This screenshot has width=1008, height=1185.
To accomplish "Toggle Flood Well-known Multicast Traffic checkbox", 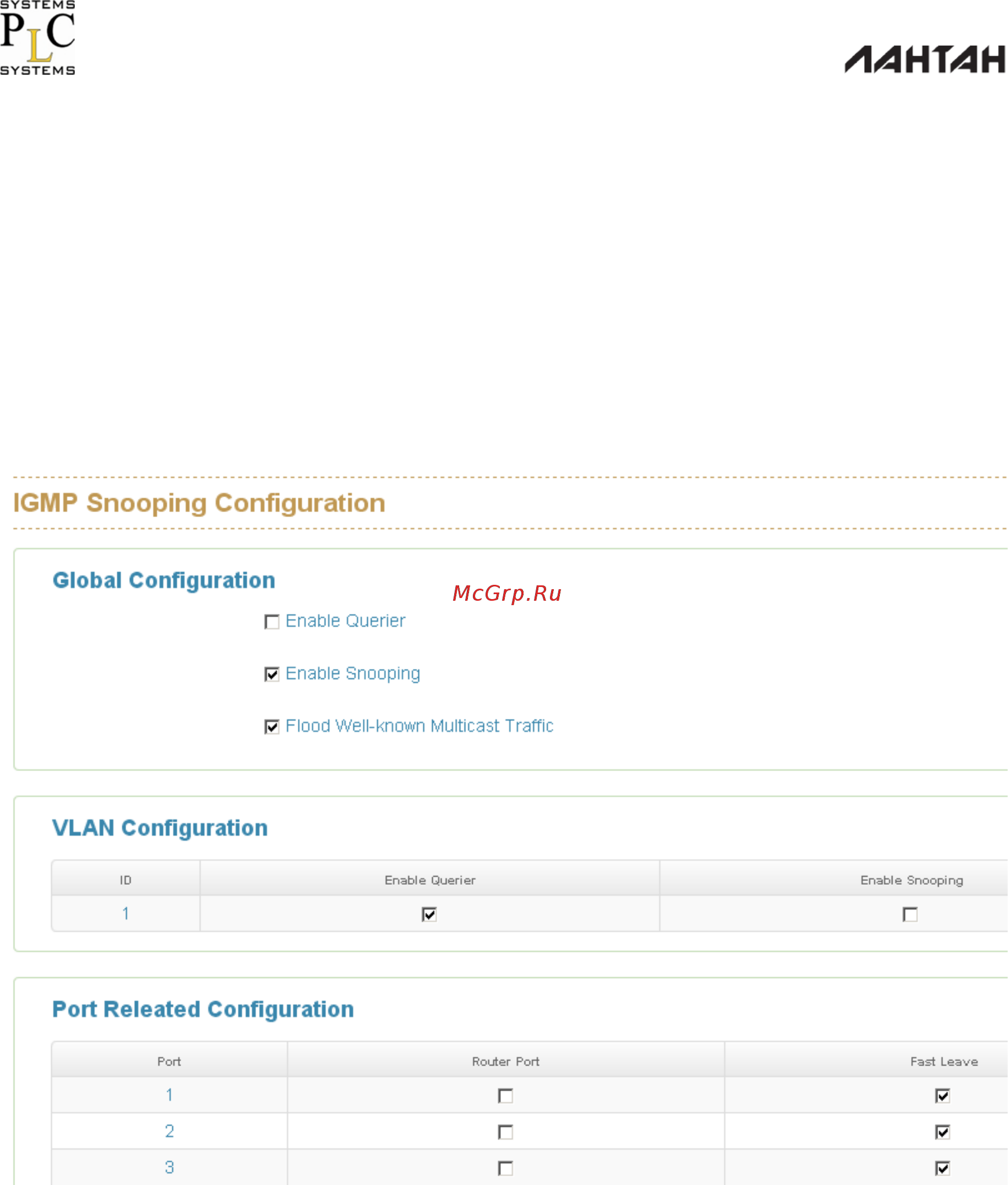I will 272,726.
